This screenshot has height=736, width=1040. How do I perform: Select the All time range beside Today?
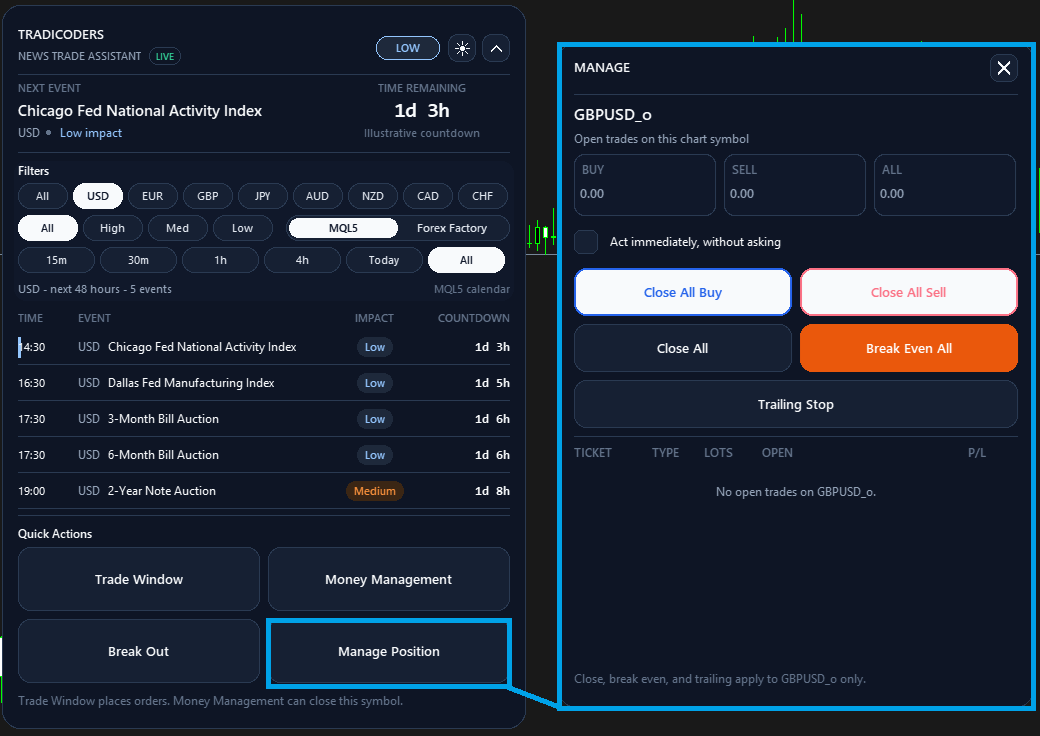466,260
